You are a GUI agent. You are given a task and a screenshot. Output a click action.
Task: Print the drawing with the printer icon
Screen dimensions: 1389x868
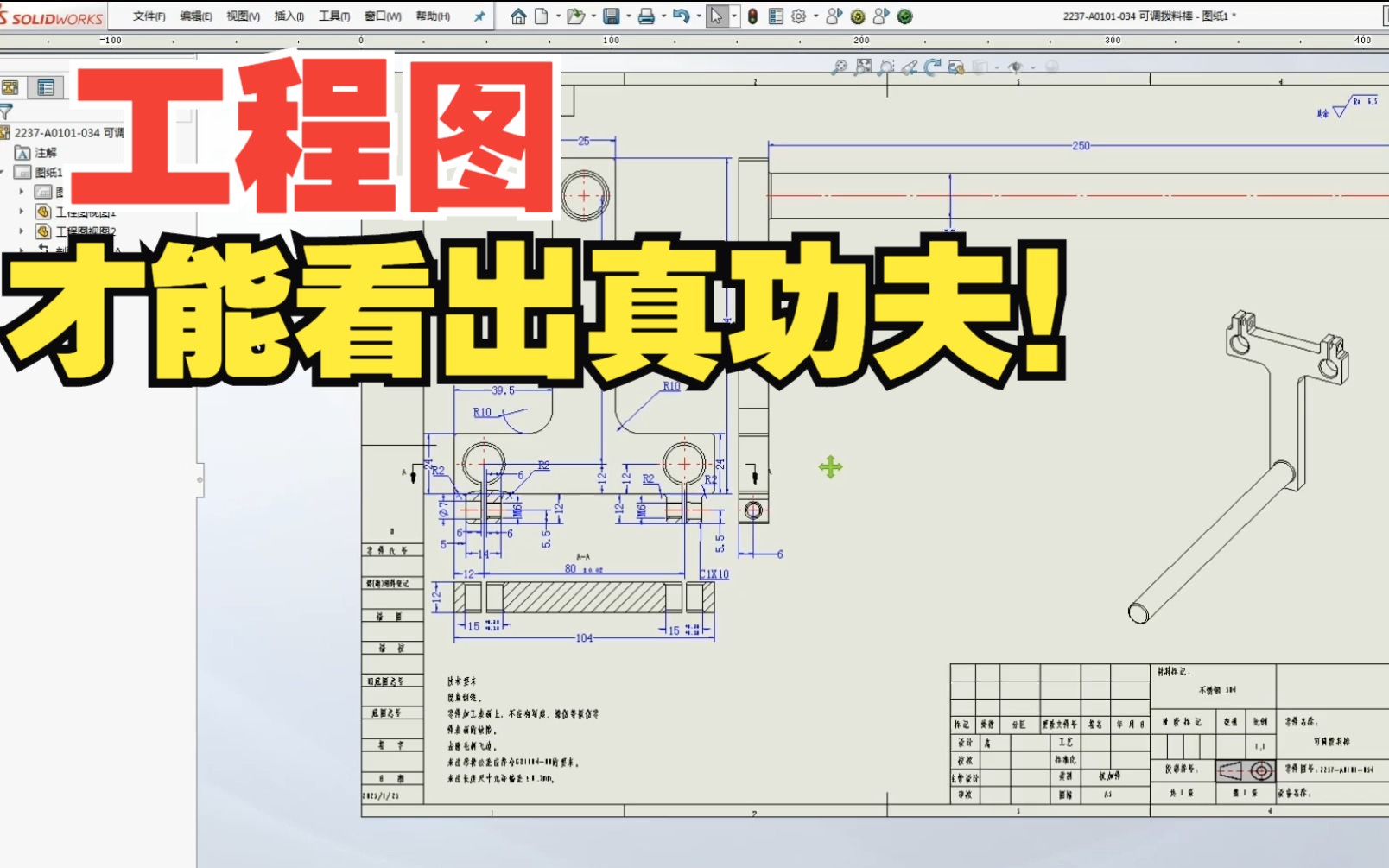coord(646,16)
